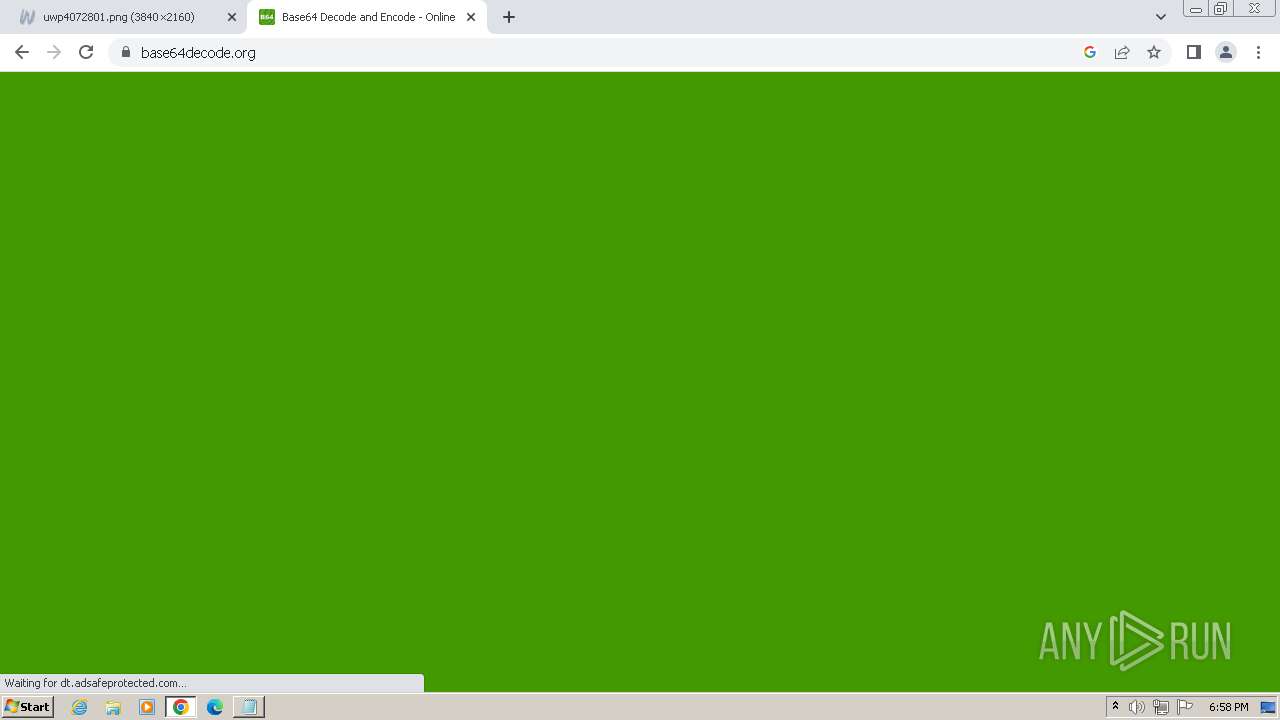The image size is (1280, 720).
Task: Open the Action Center flag icon
Action: click(1185, 707)
